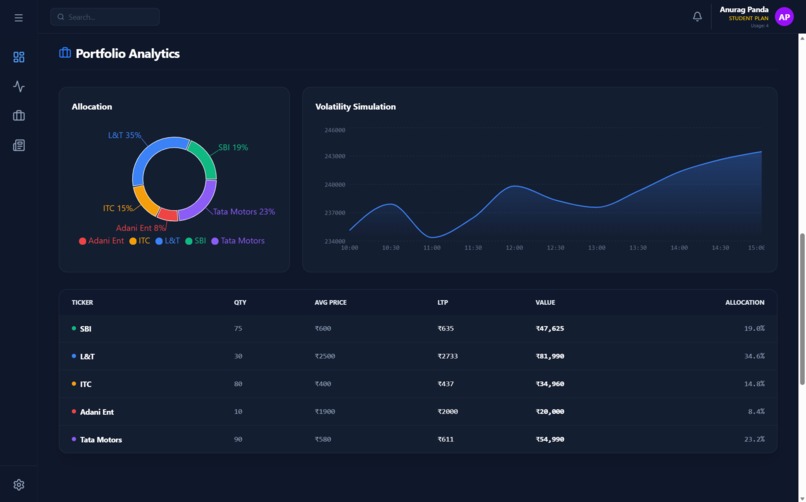This screenshot has height=502, width=806.
Task: Click the TICKER column header
Action: point(82,303)
